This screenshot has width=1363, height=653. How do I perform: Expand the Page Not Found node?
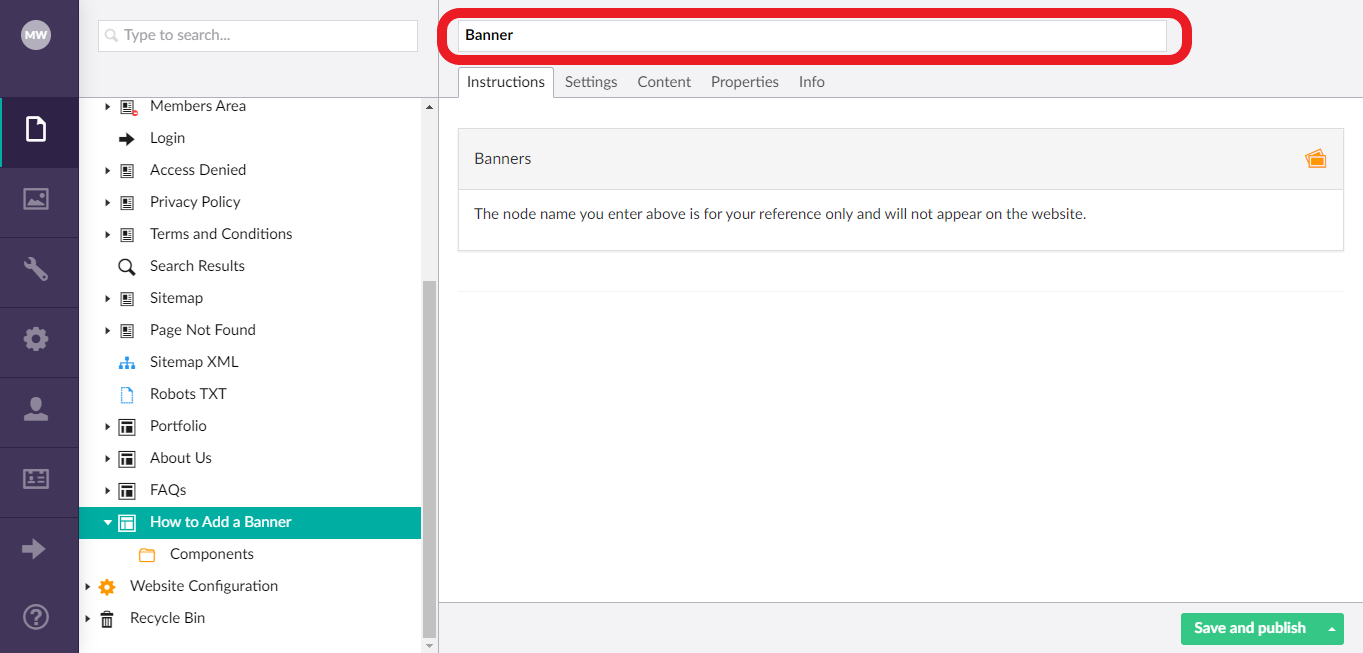point(108,331)
